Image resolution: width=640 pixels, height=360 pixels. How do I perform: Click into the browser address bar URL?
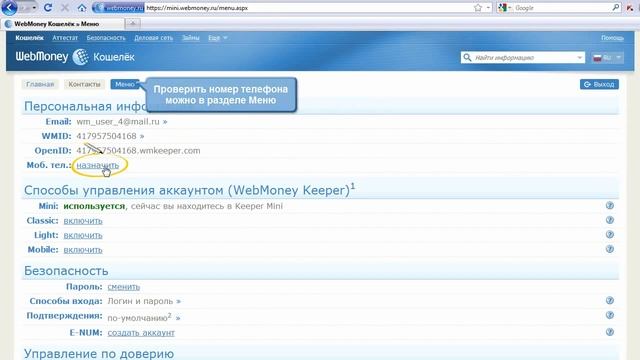(308, 8)
